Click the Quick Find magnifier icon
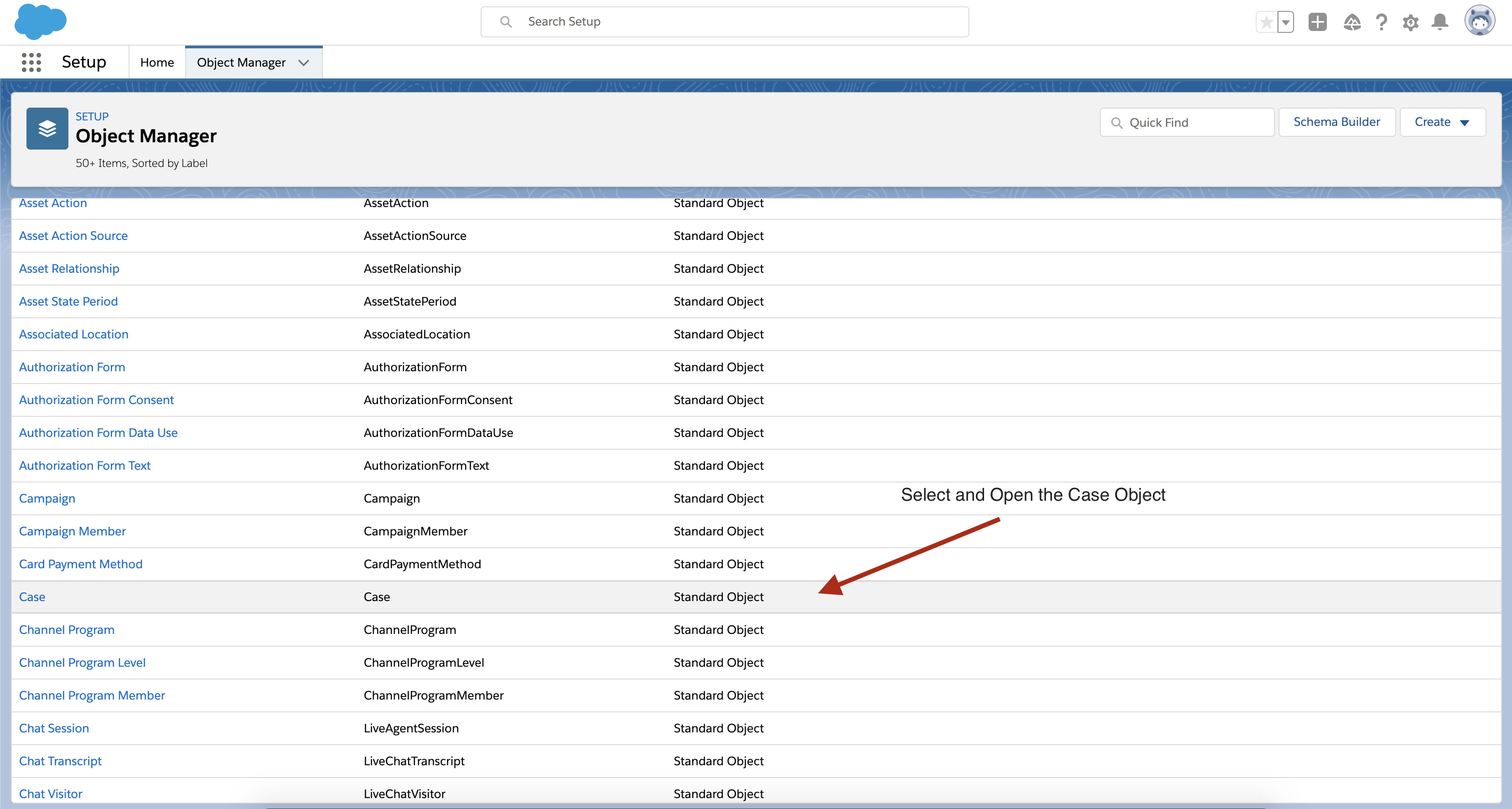Screen dimensions: 1512x809 [x=1116, y=123]
